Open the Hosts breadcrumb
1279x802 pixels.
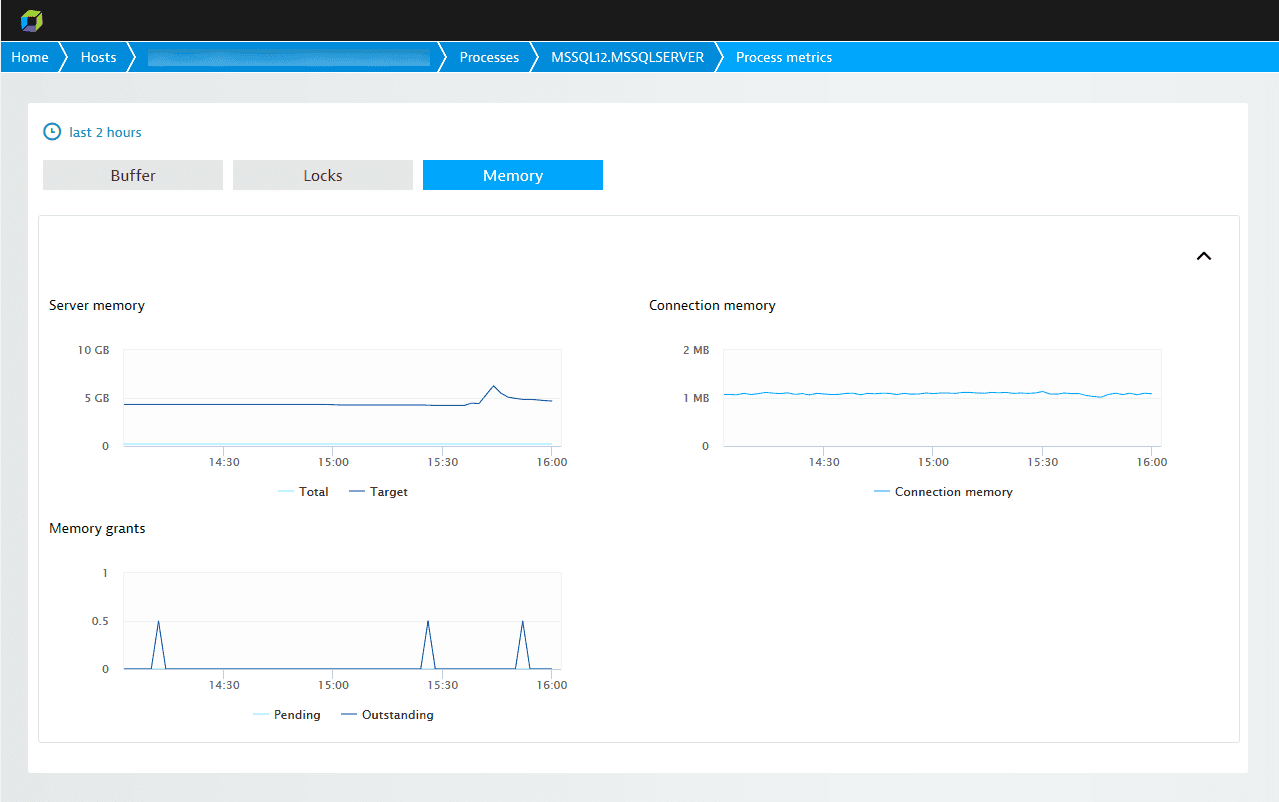(x=98, y=57)
